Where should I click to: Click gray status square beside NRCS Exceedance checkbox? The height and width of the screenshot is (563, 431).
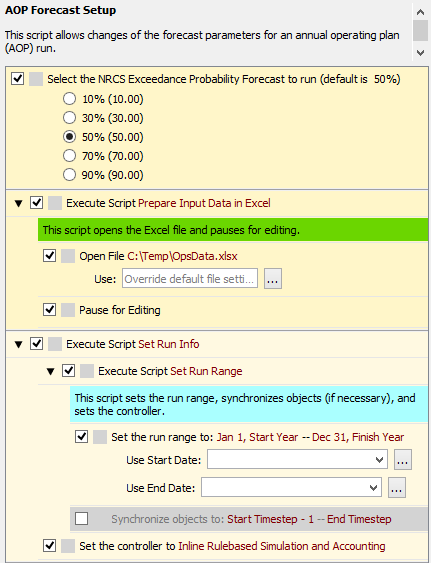click(x=36, y=79)
